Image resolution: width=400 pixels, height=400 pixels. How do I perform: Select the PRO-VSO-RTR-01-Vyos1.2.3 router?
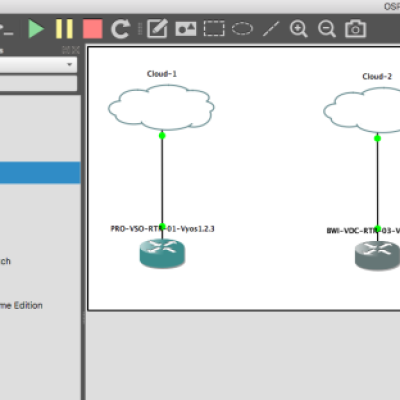162,253
